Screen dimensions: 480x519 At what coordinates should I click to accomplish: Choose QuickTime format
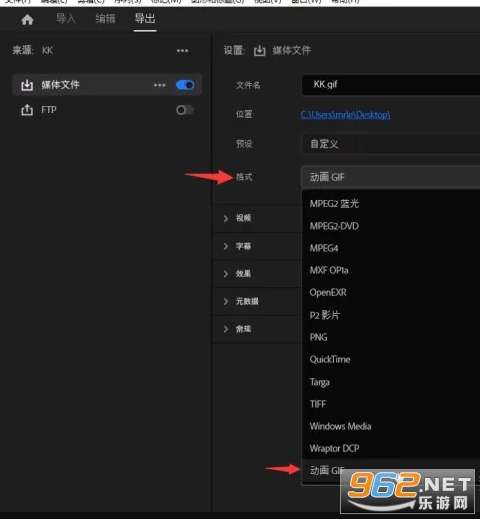391,359
